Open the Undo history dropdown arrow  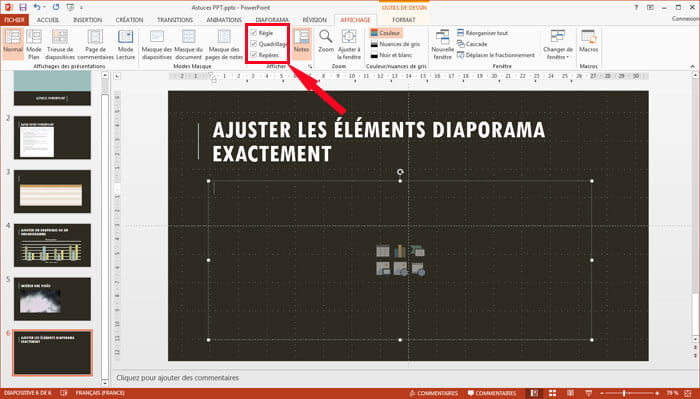pyautogui.click(x=45, y=8)
